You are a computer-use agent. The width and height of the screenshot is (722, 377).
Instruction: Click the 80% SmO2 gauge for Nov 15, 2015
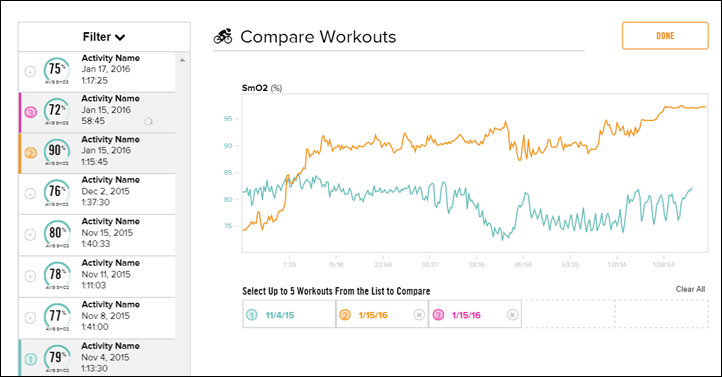57,234
